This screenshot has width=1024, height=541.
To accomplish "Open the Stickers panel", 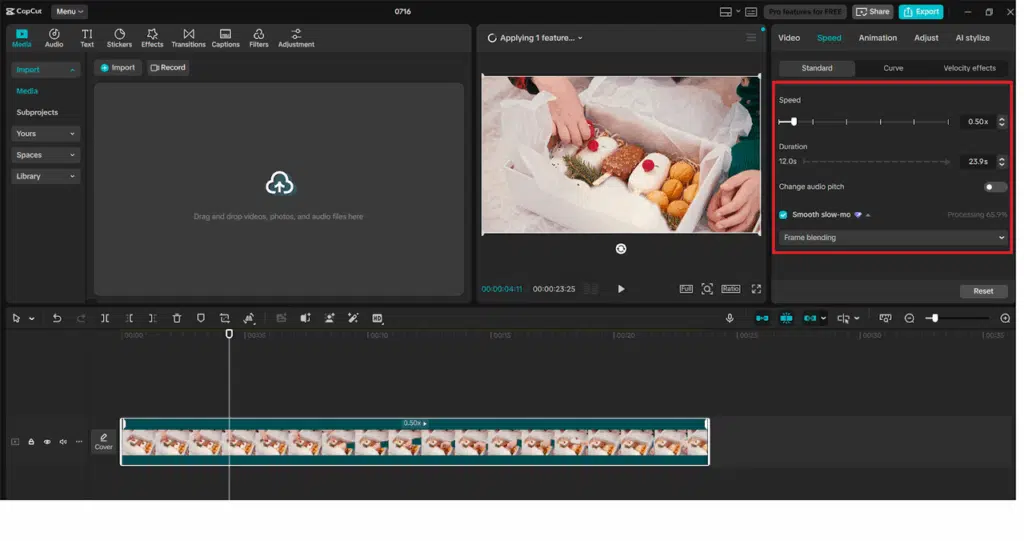I will tap(119, 38).
